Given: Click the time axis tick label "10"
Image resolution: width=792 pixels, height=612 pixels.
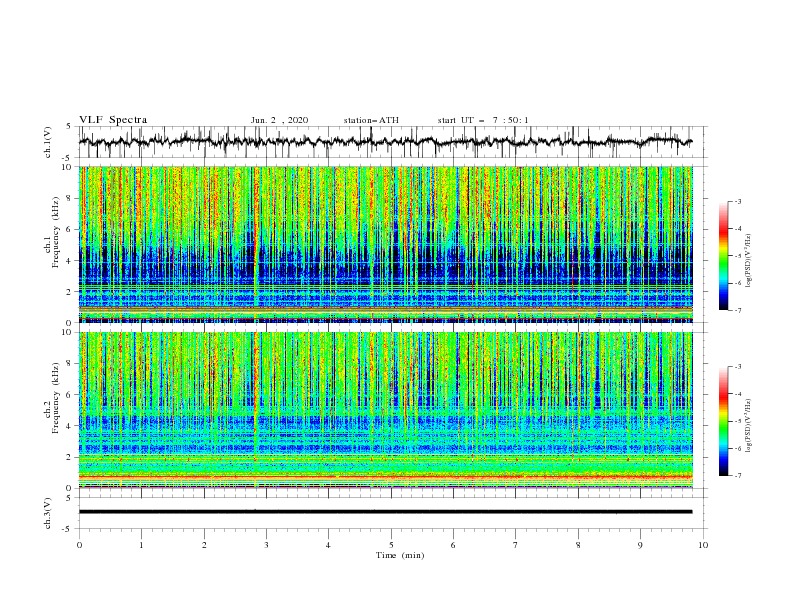Looking at the screenshot, I should click(703, 545).
